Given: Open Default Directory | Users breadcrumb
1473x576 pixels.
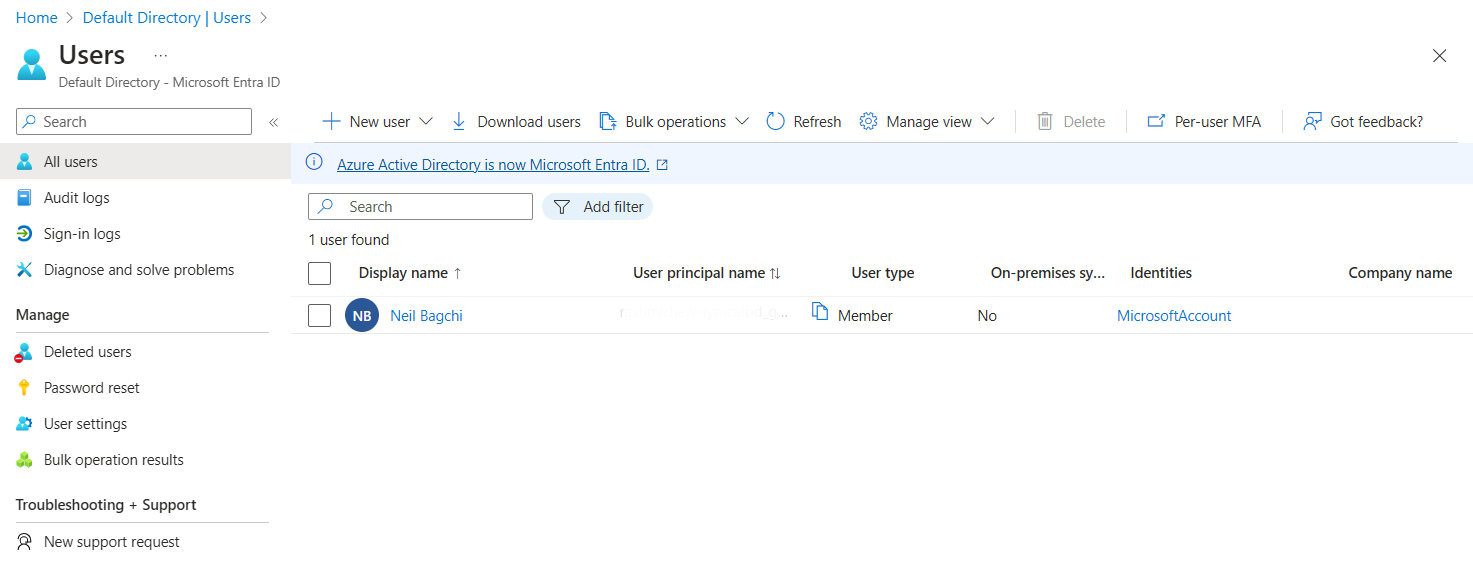Looking at the screenshot, I should coord(166,17).
